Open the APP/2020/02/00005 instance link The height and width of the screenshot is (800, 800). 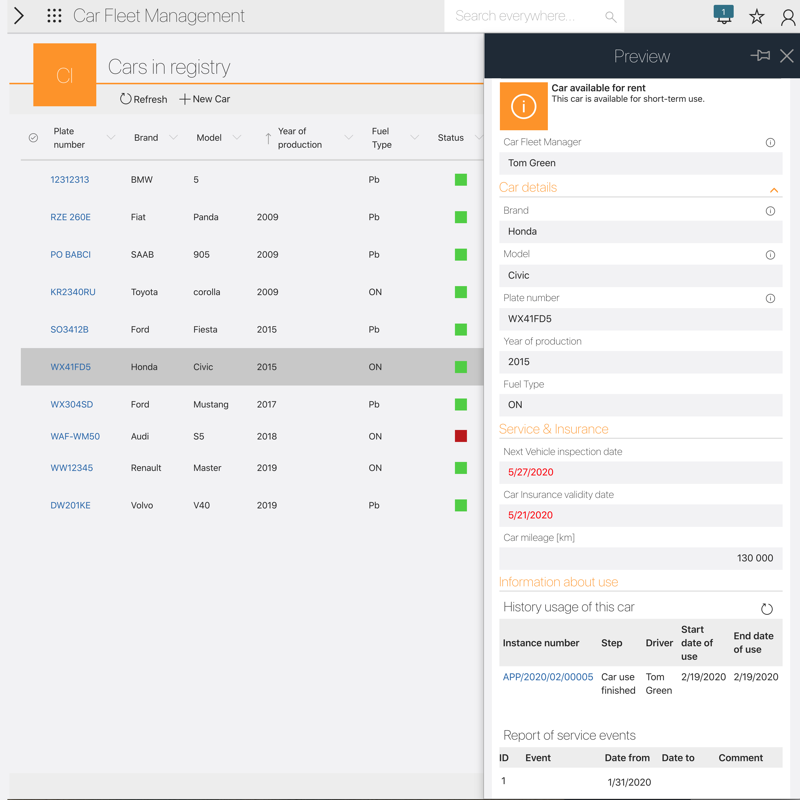click(548, 677)
